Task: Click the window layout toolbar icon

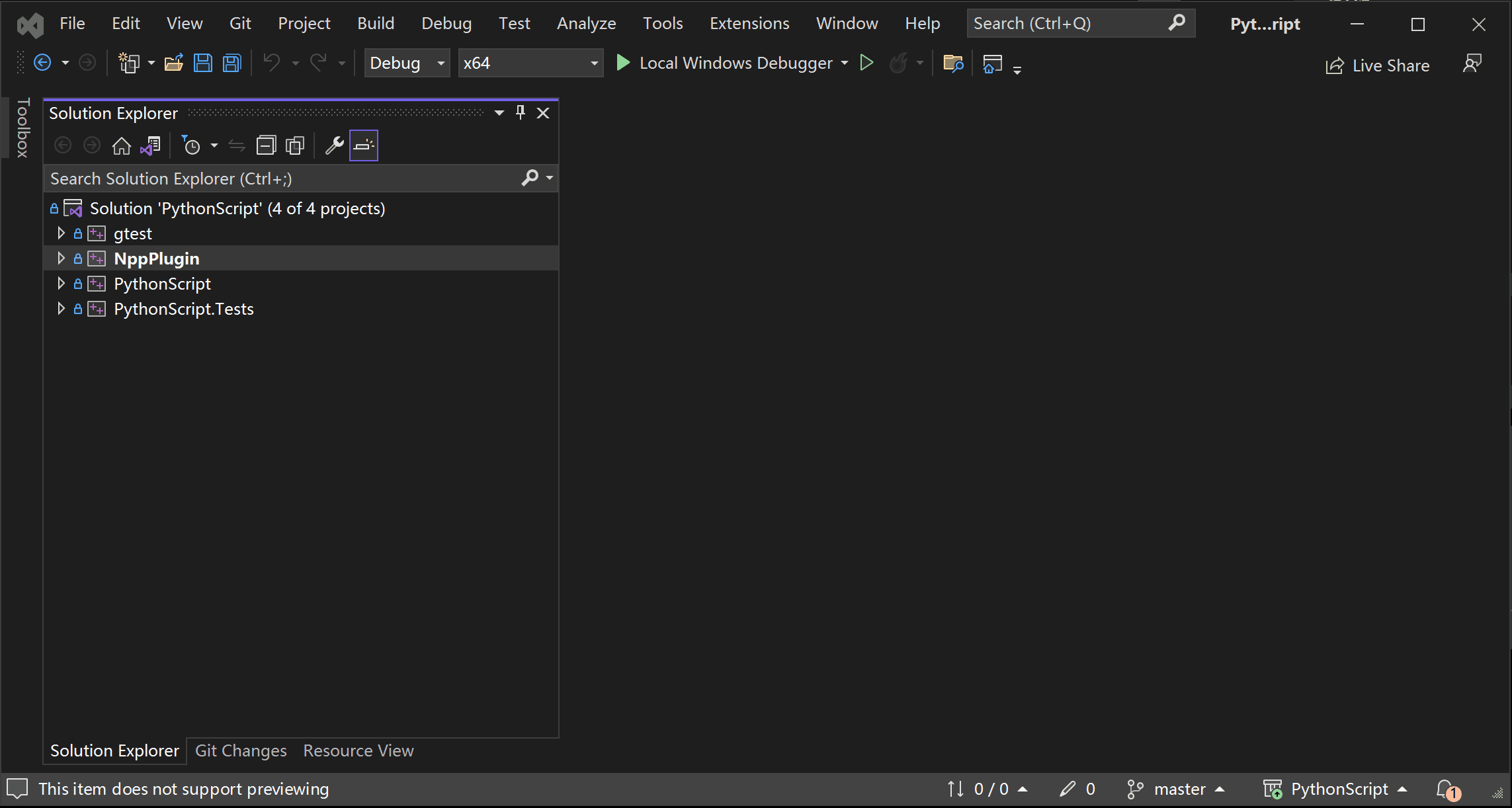Action: point(993,63)
